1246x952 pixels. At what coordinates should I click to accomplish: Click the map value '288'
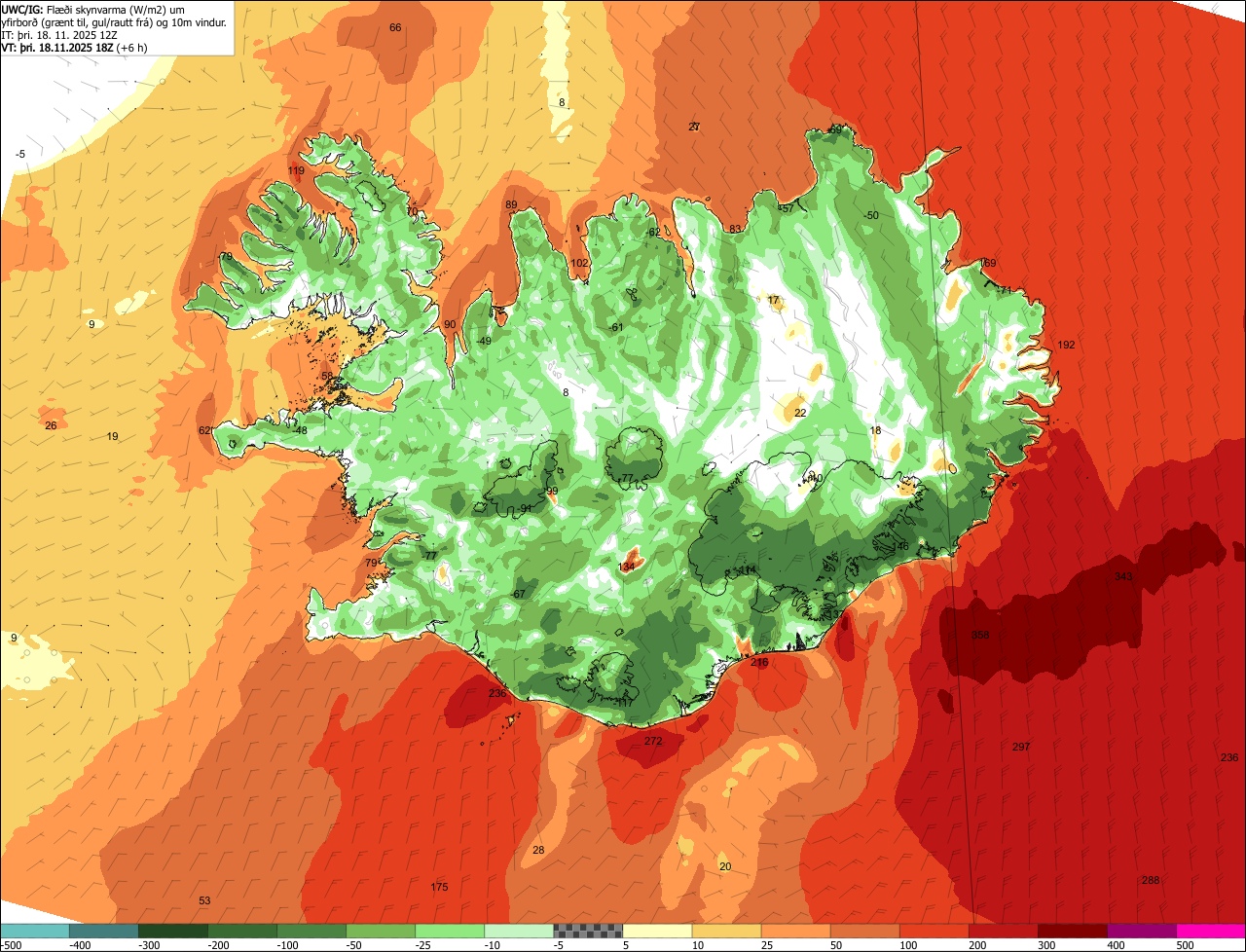1151,881
